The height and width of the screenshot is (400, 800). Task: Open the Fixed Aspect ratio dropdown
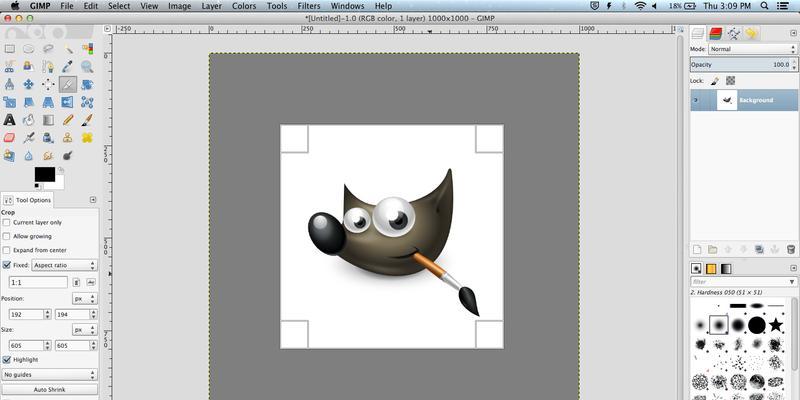64,265
